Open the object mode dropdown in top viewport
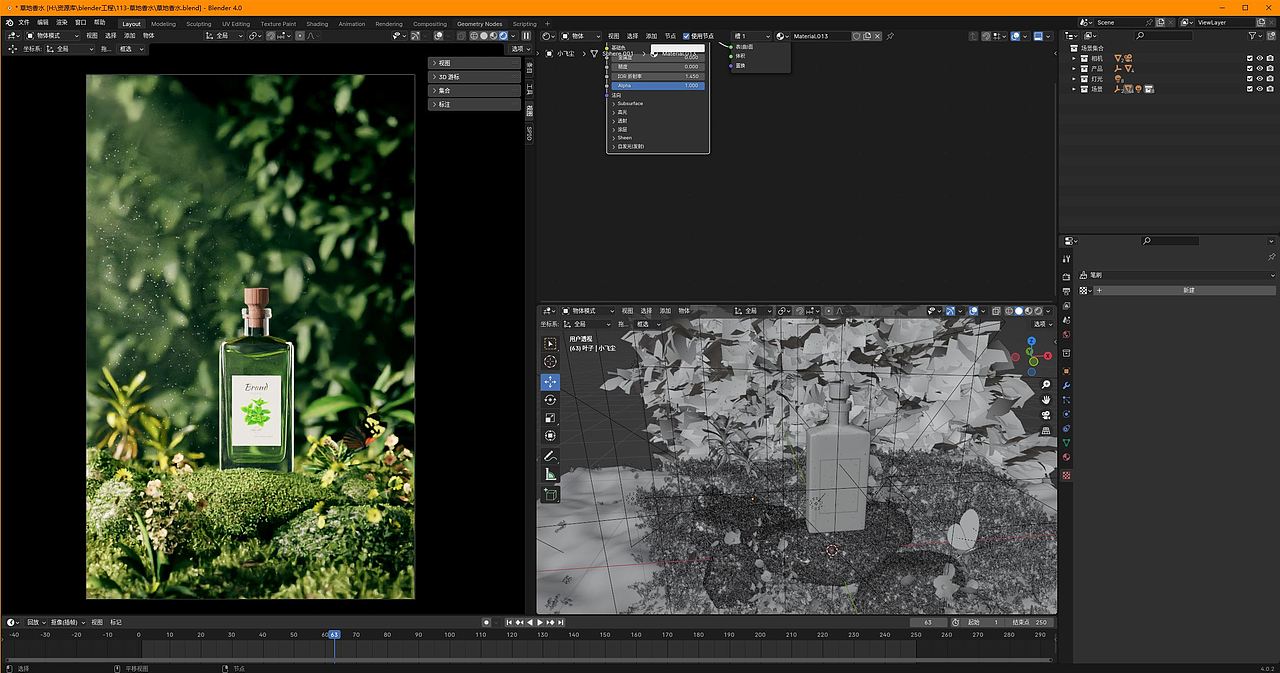The height and width of the screenshot is (673, 1280). coord(50,36)
